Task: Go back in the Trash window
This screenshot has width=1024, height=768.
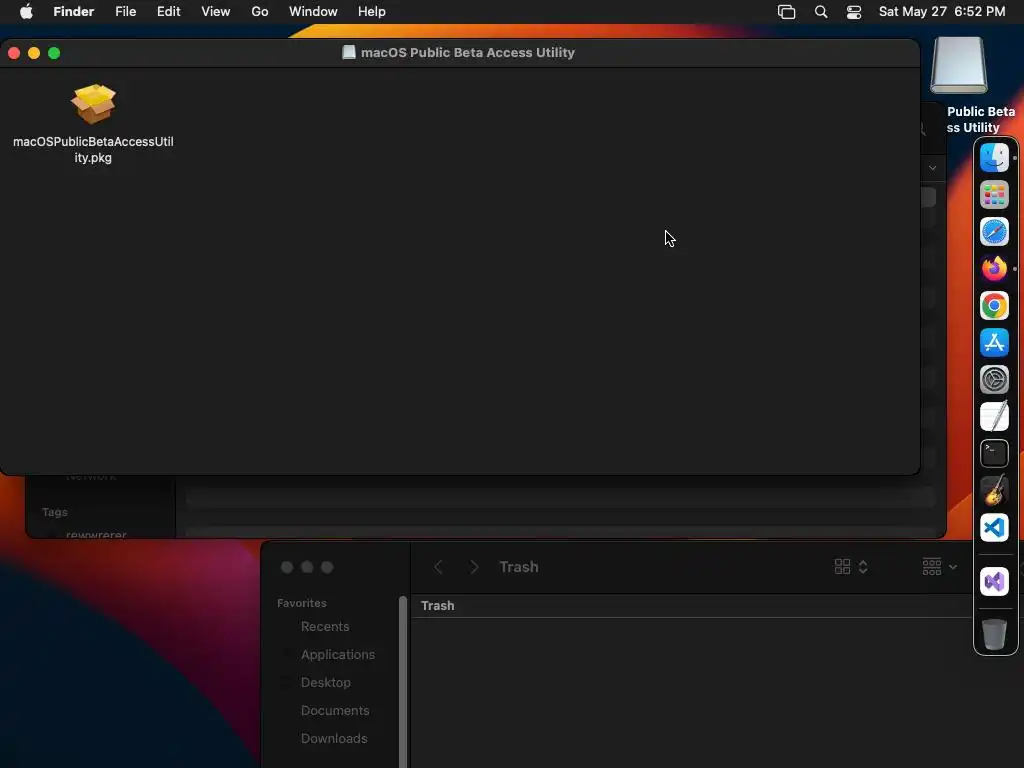Action: tap(438, 567)
